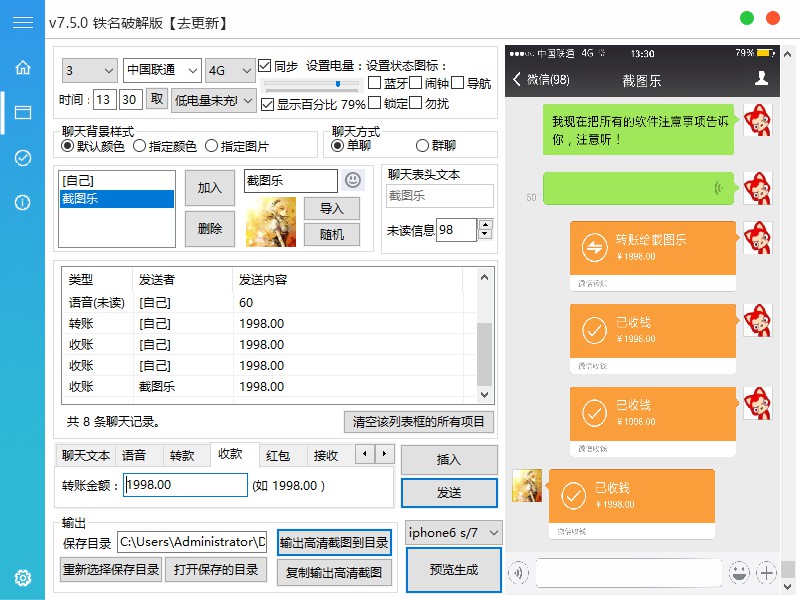Click 输出高清截图到目录 button
800x600 pixels.
[334, 542]
